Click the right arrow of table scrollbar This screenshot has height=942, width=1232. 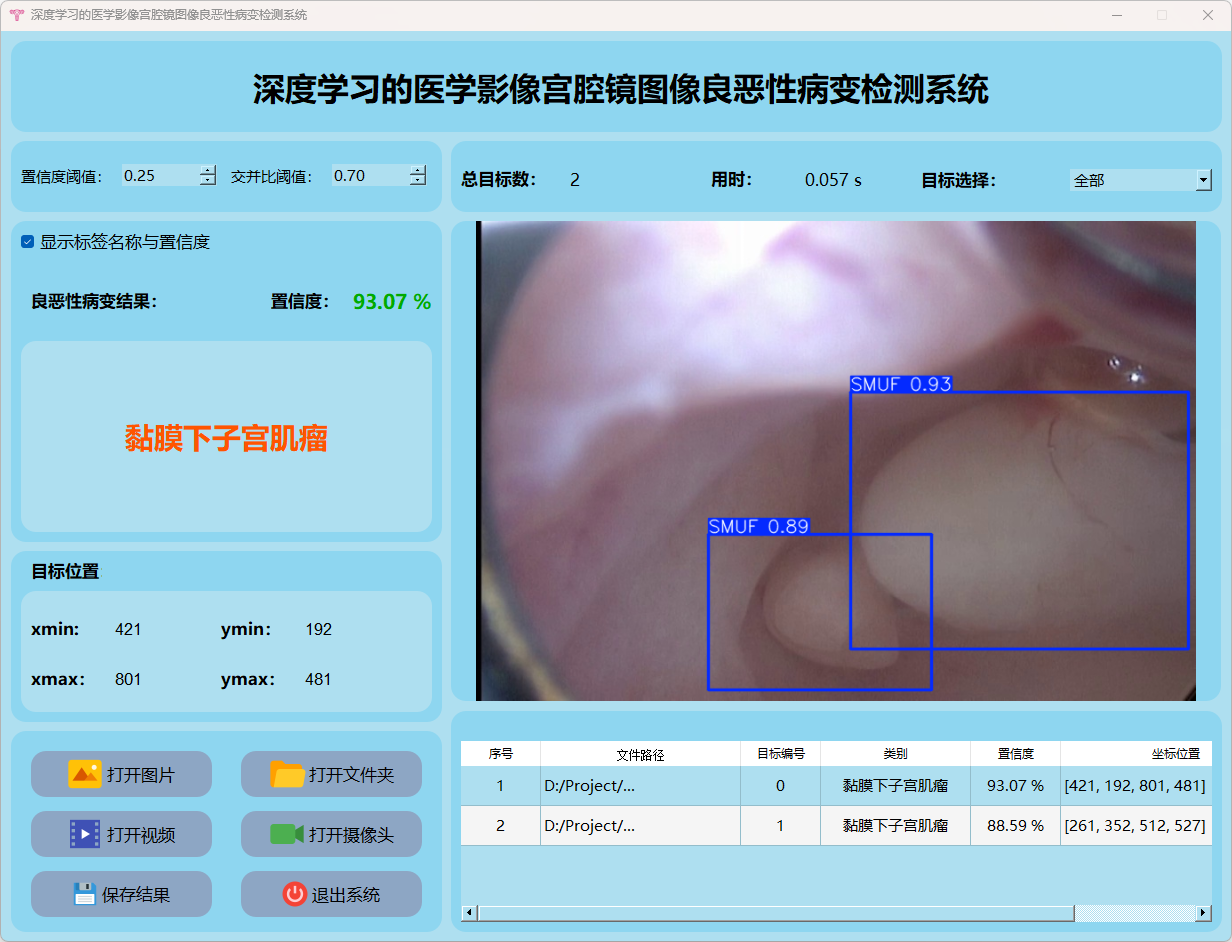click(1203, 913)
